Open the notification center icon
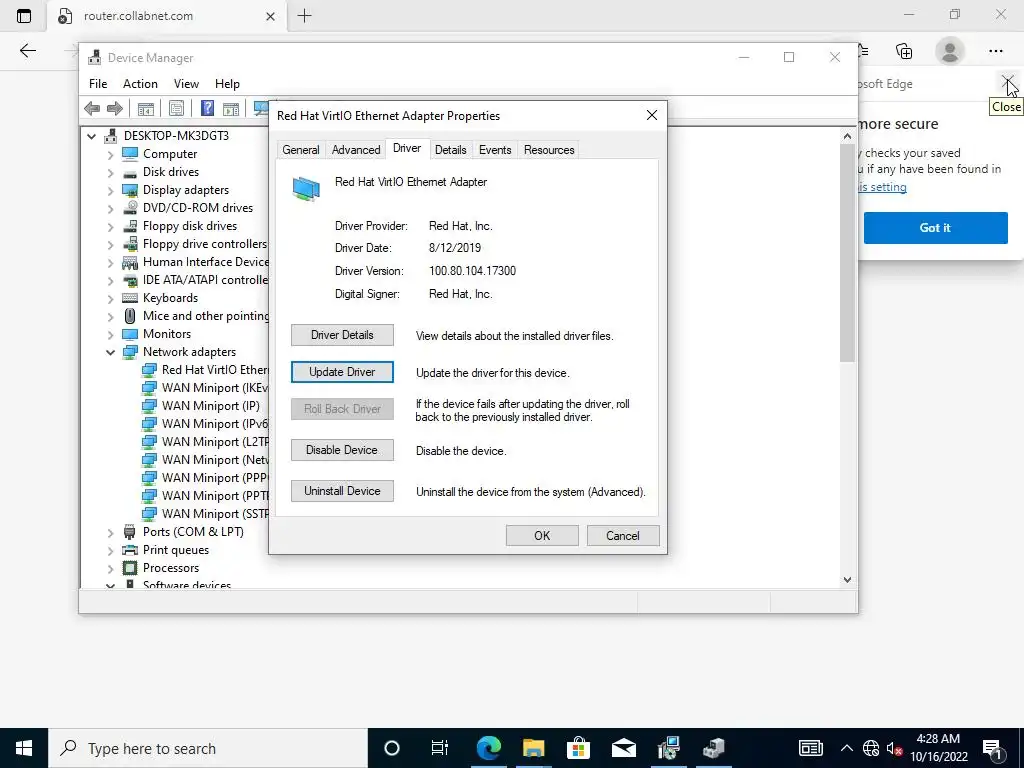The height and width of the screenshot is (768, 1024). [993, 749]
